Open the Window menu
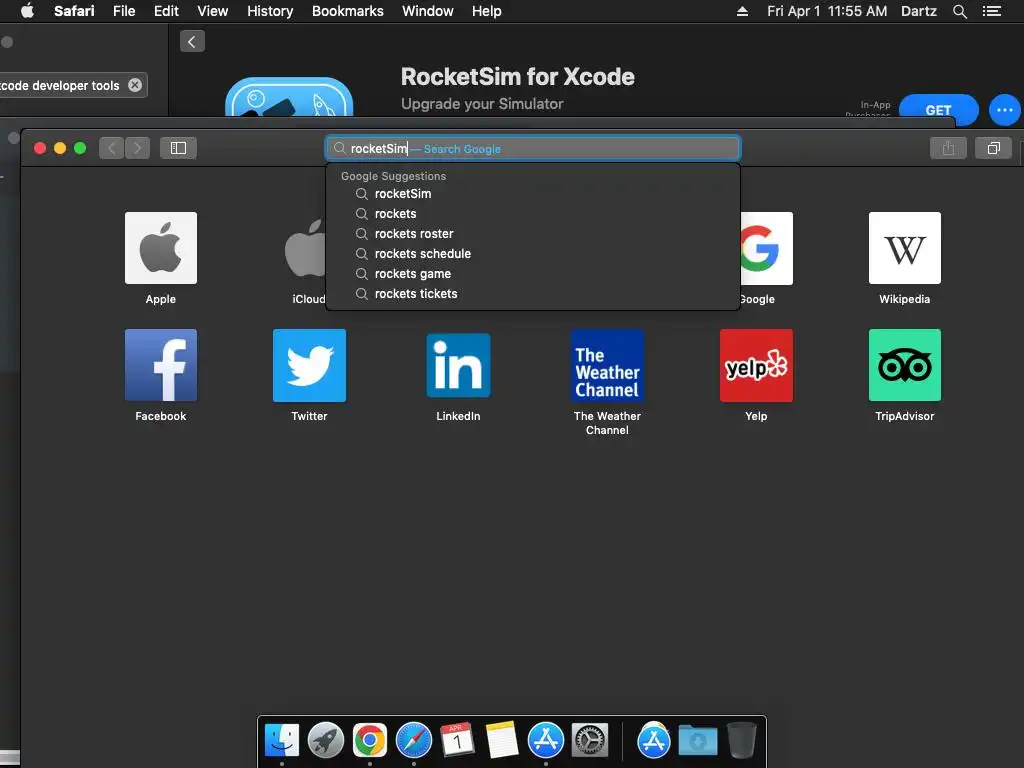 [x=428, y=11]
